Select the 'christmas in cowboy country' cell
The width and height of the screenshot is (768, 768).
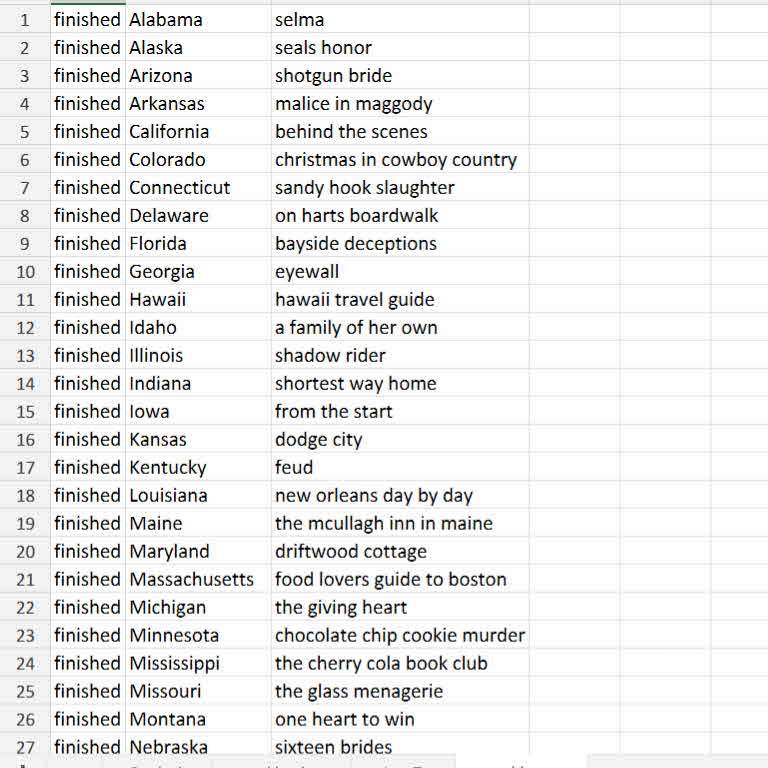[x=396, y=159]
